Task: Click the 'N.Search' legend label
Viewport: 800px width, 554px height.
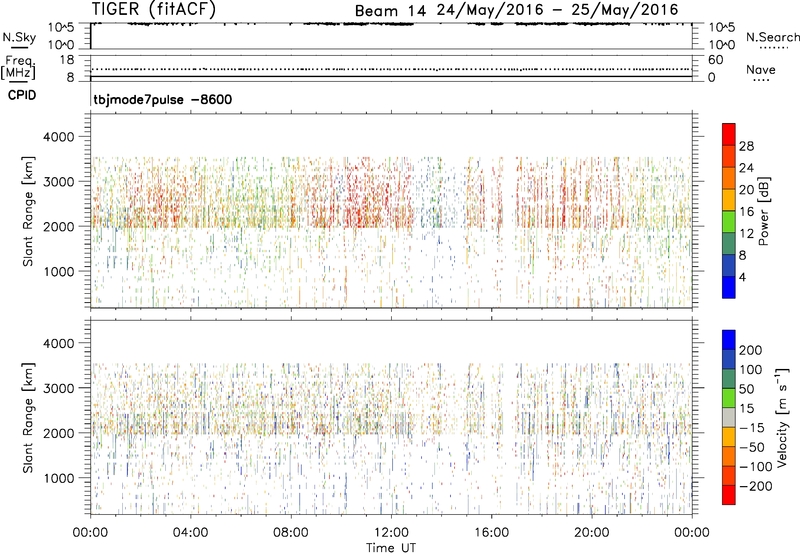Action: tap(773, 37)
